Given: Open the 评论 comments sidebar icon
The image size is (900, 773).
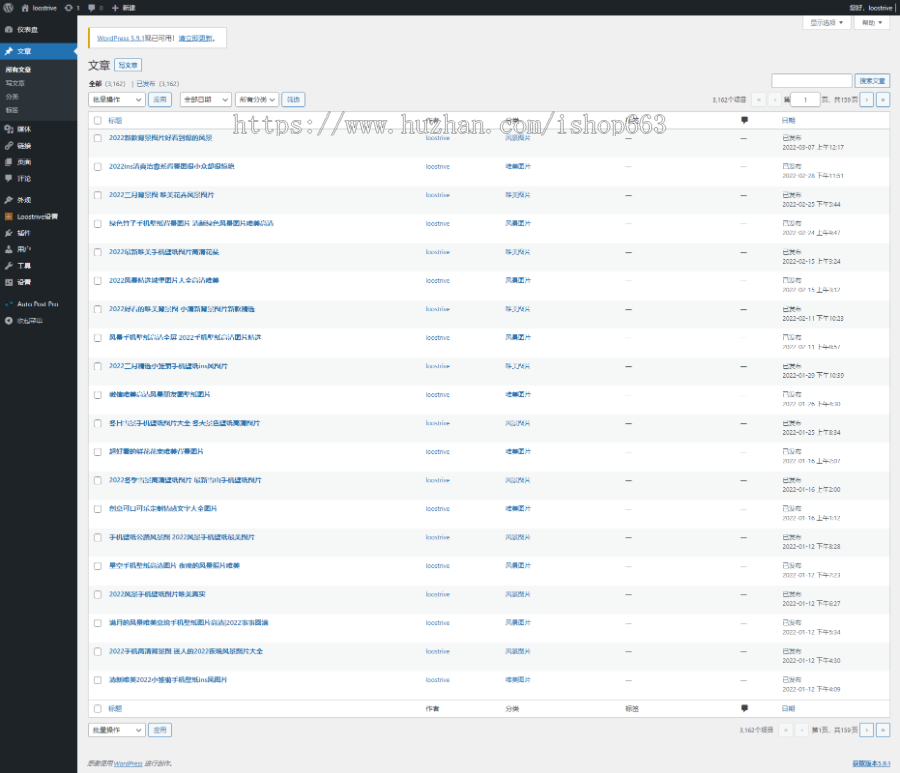Looking at the screenshot, I should [9, 178].
